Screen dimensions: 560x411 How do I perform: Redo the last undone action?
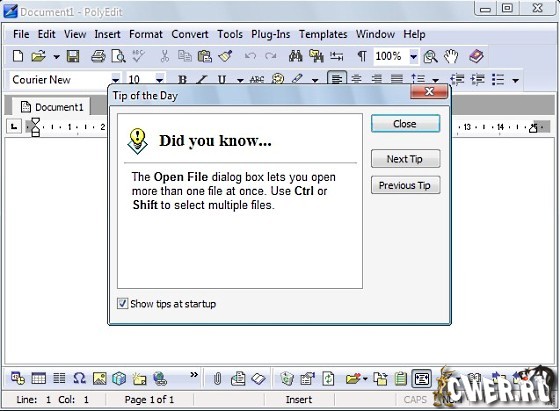271,56
